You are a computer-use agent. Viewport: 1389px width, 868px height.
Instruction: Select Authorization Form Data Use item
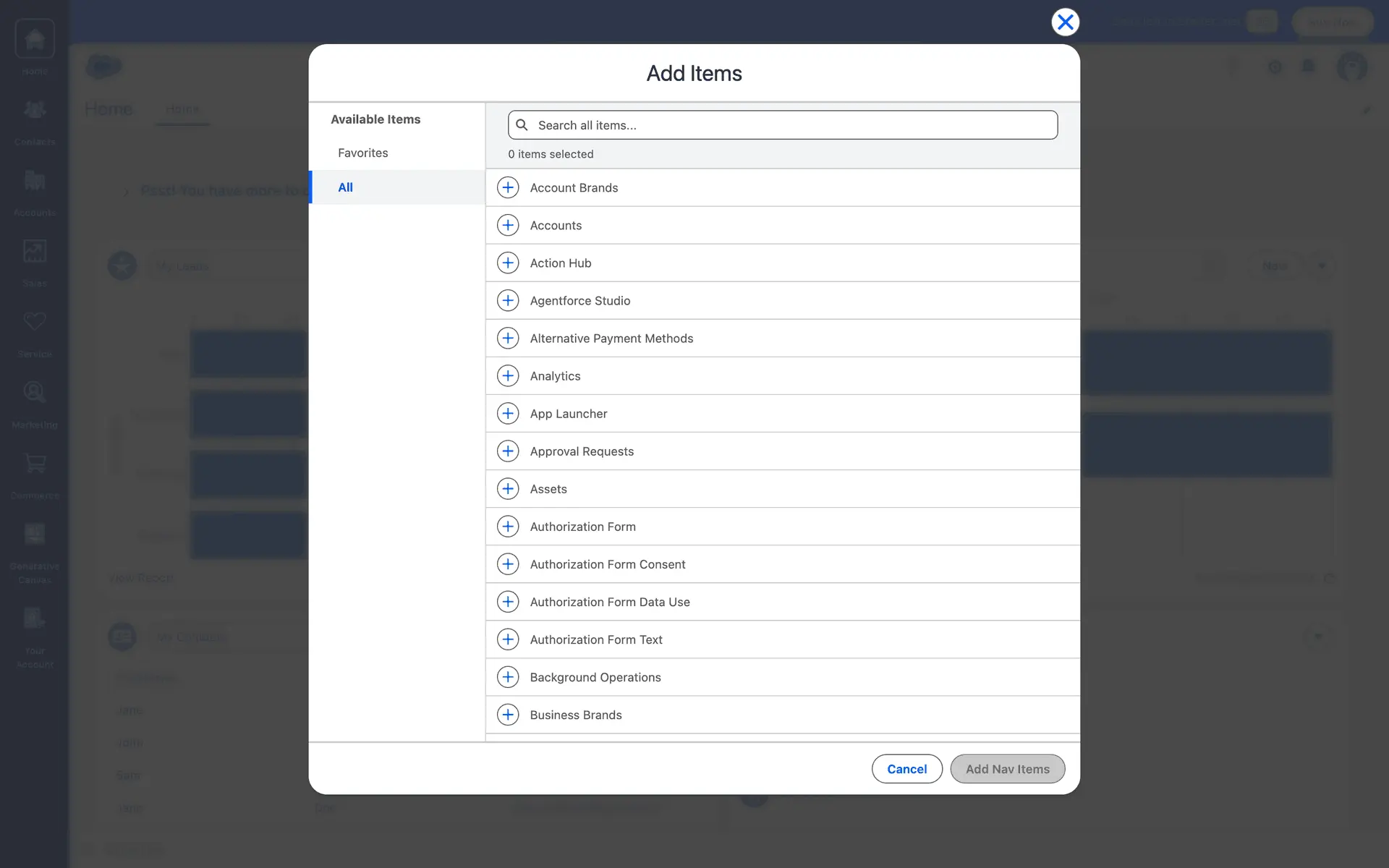[x=609, y=602]
